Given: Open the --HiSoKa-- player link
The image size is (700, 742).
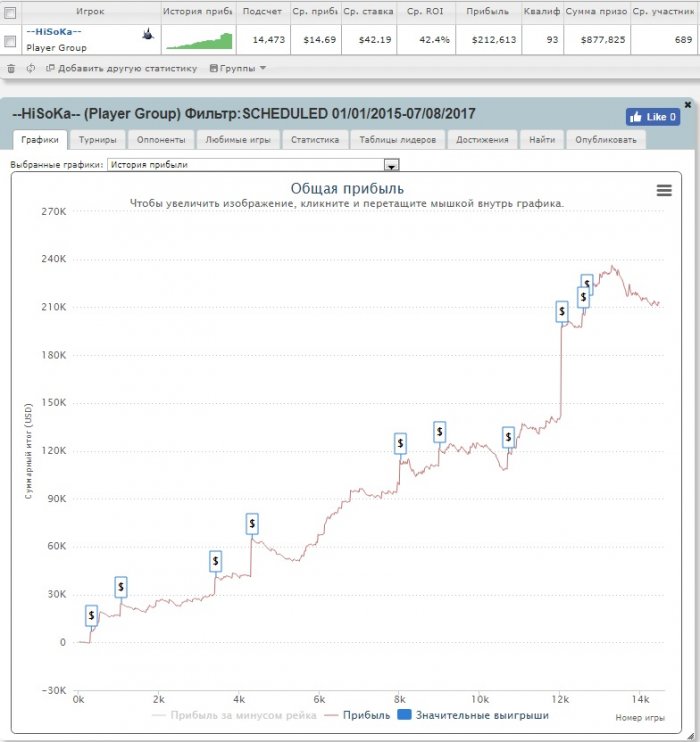Looking at the screenshot, I should click(54, 32).
